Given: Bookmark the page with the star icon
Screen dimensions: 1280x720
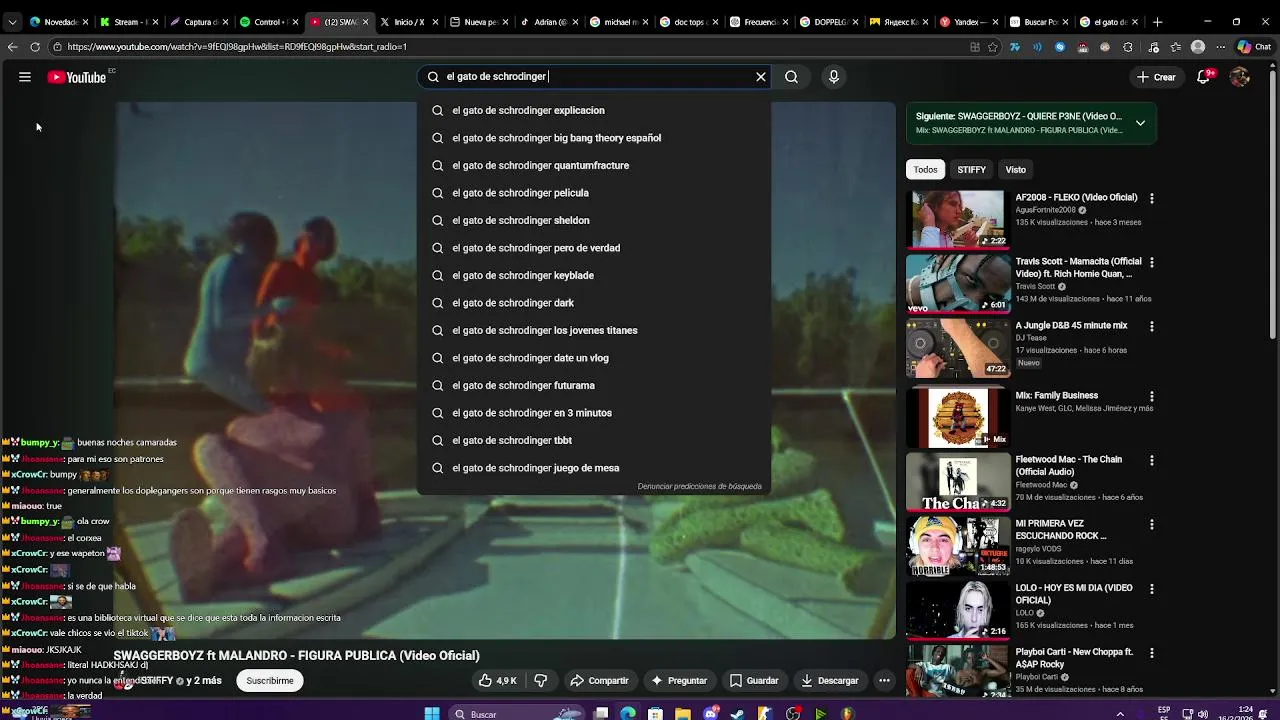Looking at the screenshot, I should (x=993, y=47).
